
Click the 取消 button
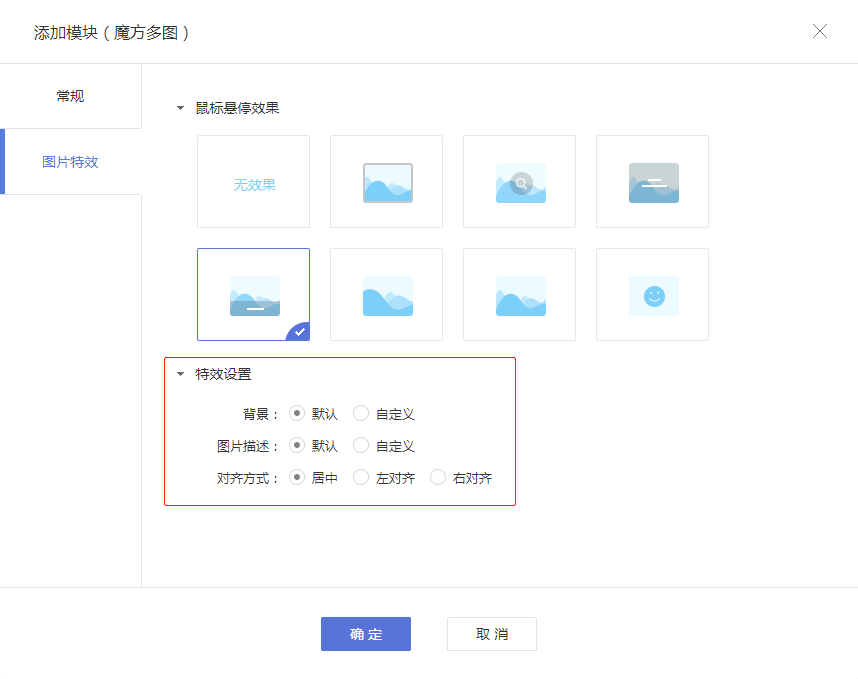[x=491, y=634]
